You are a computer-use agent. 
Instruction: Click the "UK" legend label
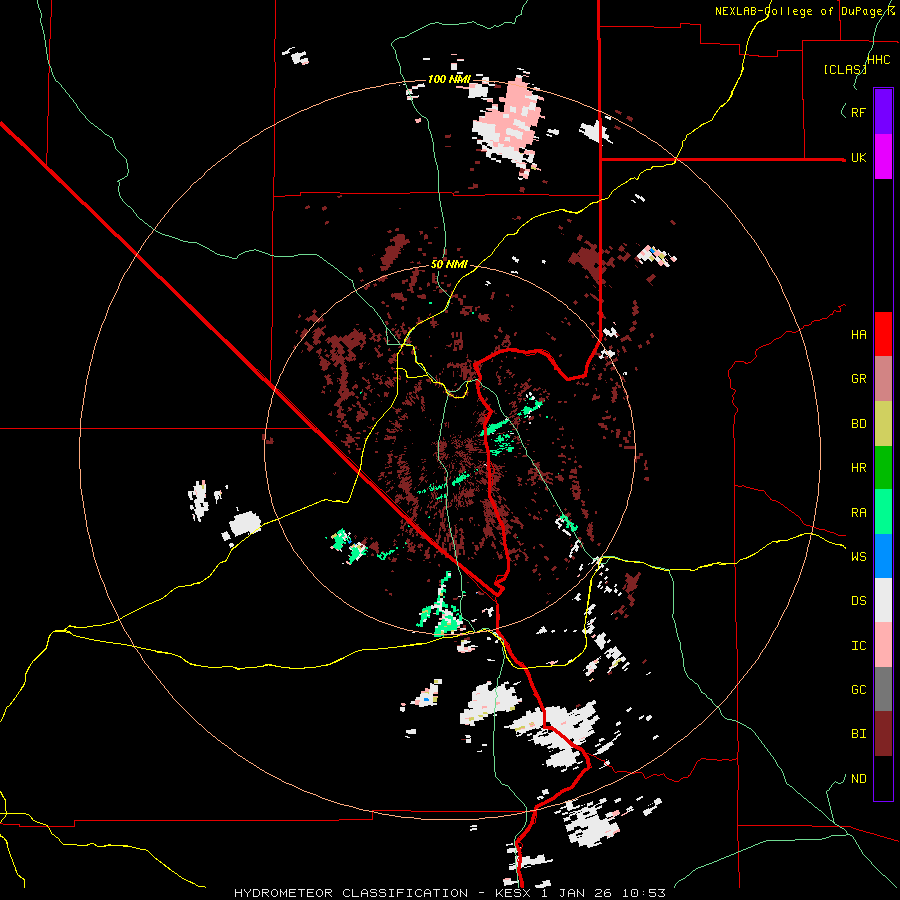pyautogui.click(x=858, y=157)
